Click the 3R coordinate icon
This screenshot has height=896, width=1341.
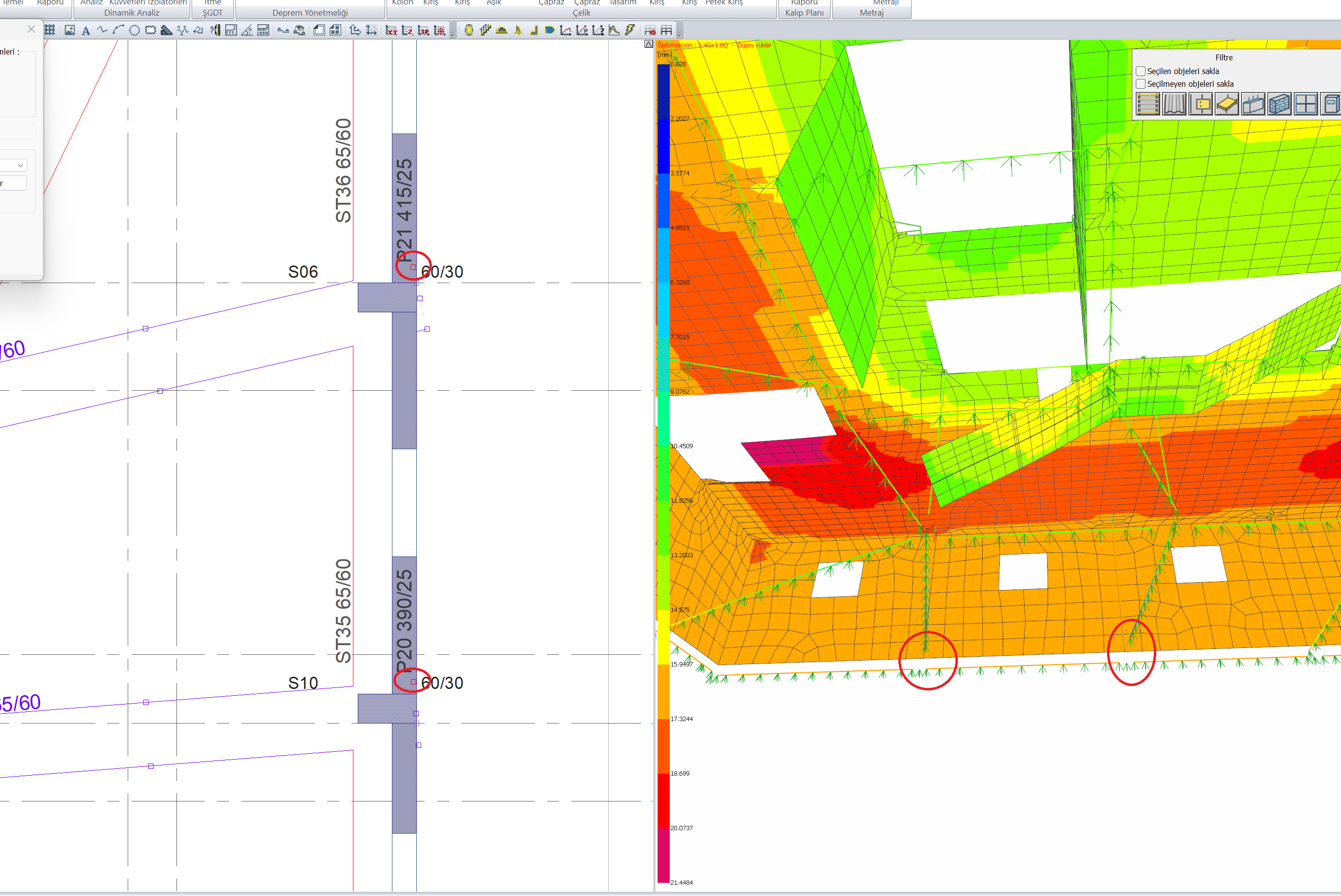click(x=424, y=30)
